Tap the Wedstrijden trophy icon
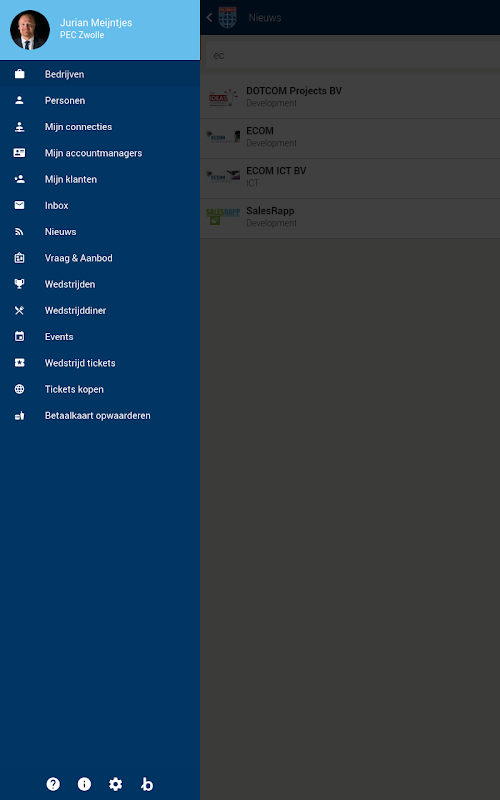The height and width of the screenshot is (800, 500). [x=19, y=284]
